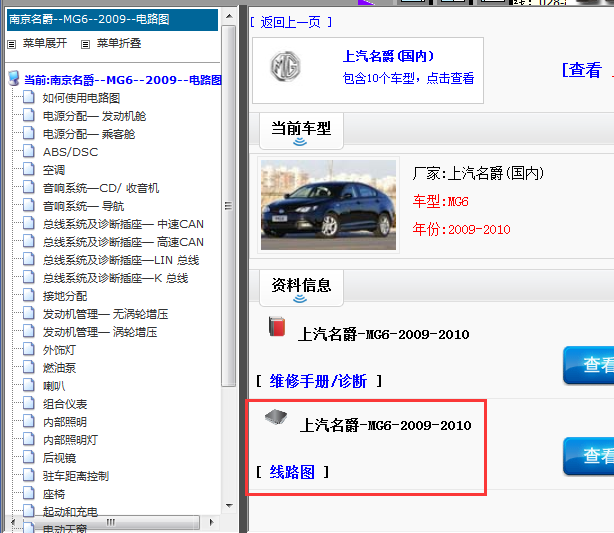Open 总线系统及诊断插座—高速CAN entry
The image size is (614, 533).
click(x=123, y=242)
